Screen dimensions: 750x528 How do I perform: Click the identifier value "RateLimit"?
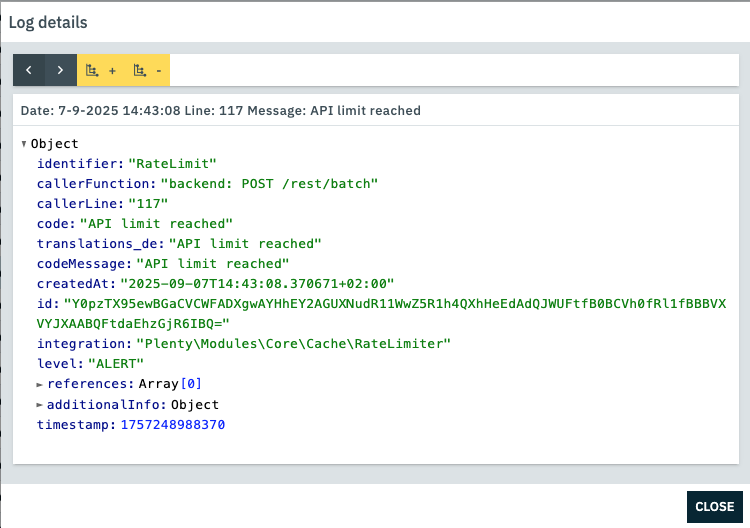[x=172, y=164]
